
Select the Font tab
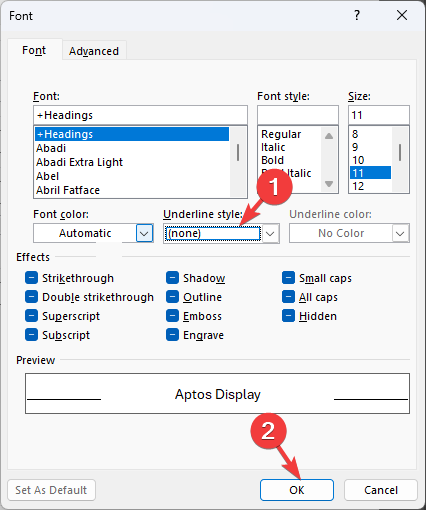point(34,50)
